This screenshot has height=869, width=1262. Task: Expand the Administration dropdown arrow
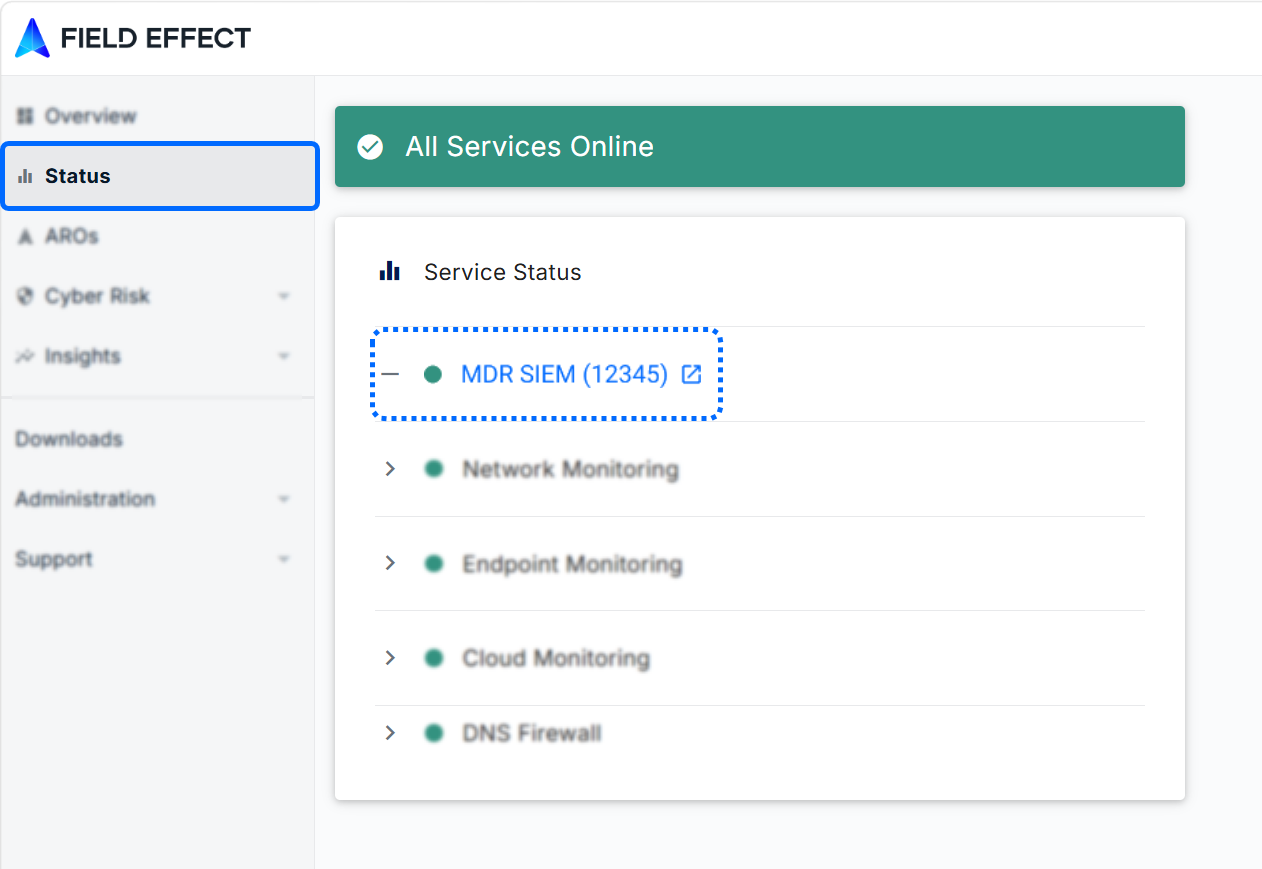[x=284, y=499]
